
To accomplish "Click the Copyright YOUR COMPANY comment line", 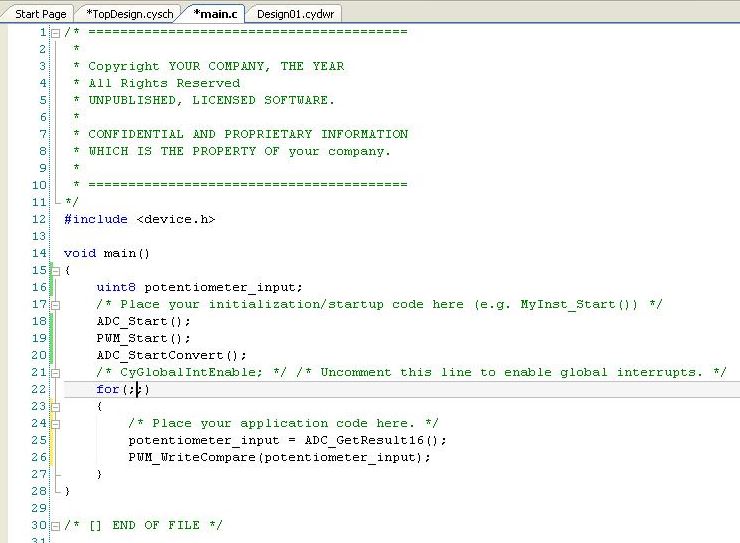I will (215, 66).
